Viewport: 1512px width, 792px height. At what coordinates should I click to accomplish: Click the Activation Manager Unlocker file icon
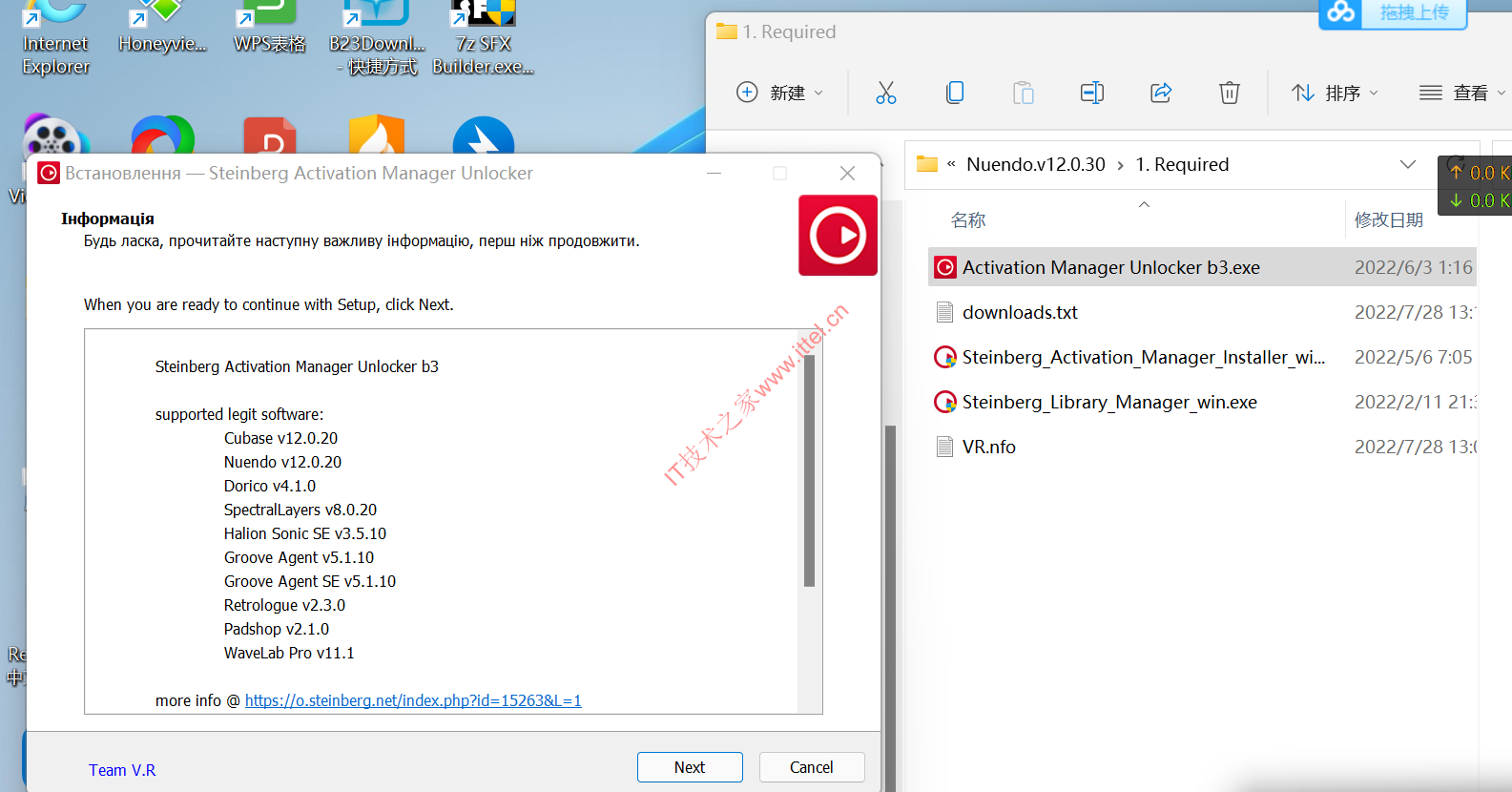945,267
